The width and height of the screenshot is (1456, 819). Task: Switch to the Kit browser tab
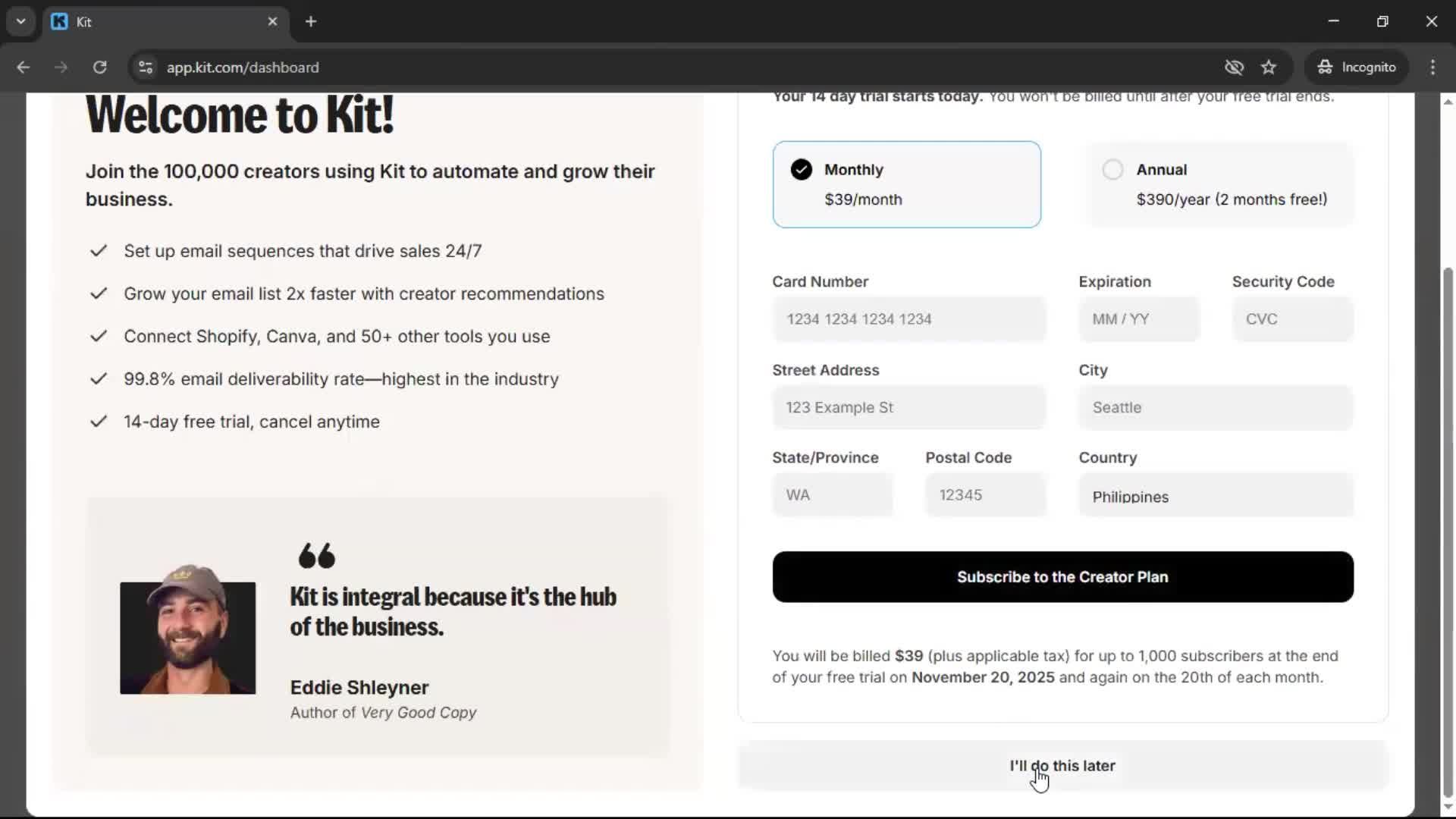pos(152,21)
